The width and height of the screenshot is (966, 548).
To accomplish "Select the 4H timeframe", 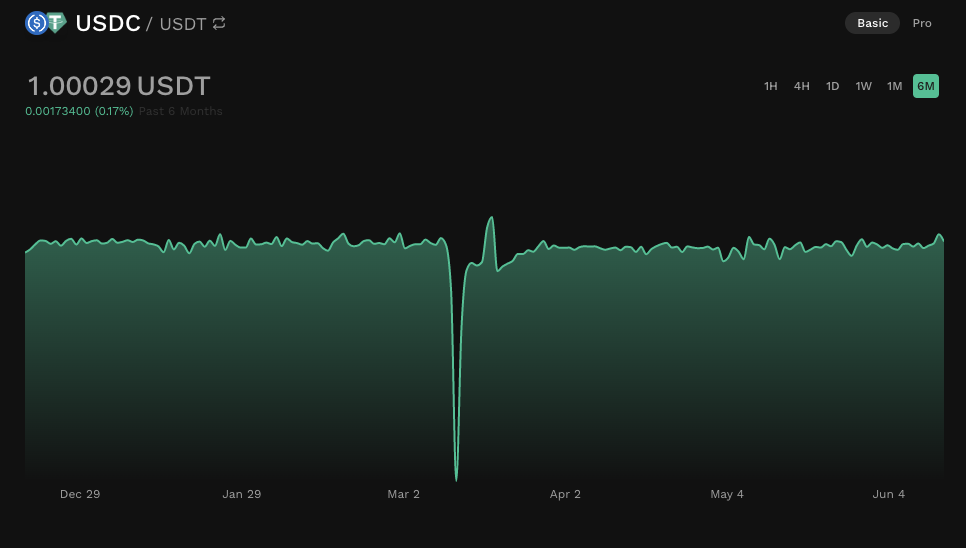I will pos(802,86).
